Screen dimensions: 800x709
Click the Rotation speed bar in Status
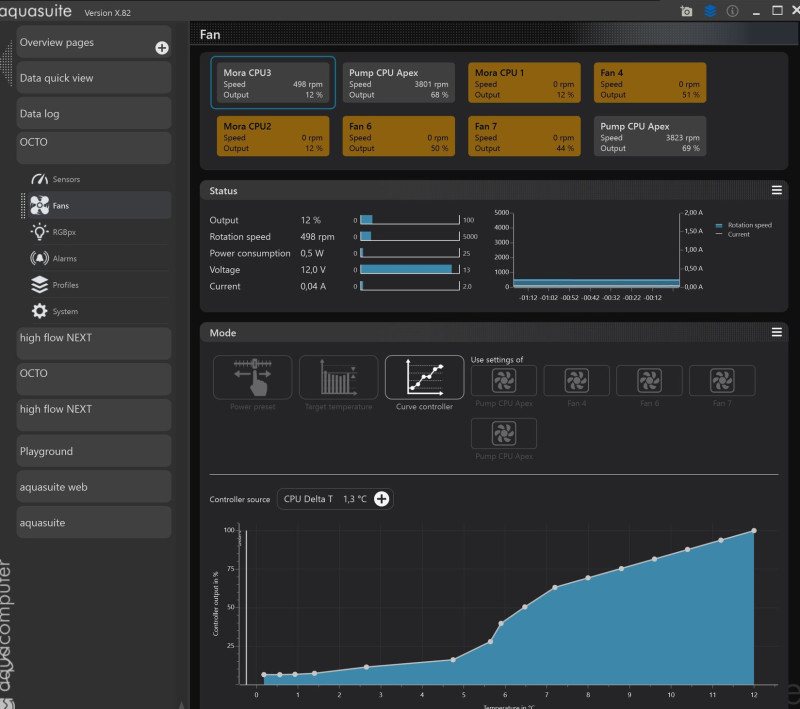coord(410,237)
